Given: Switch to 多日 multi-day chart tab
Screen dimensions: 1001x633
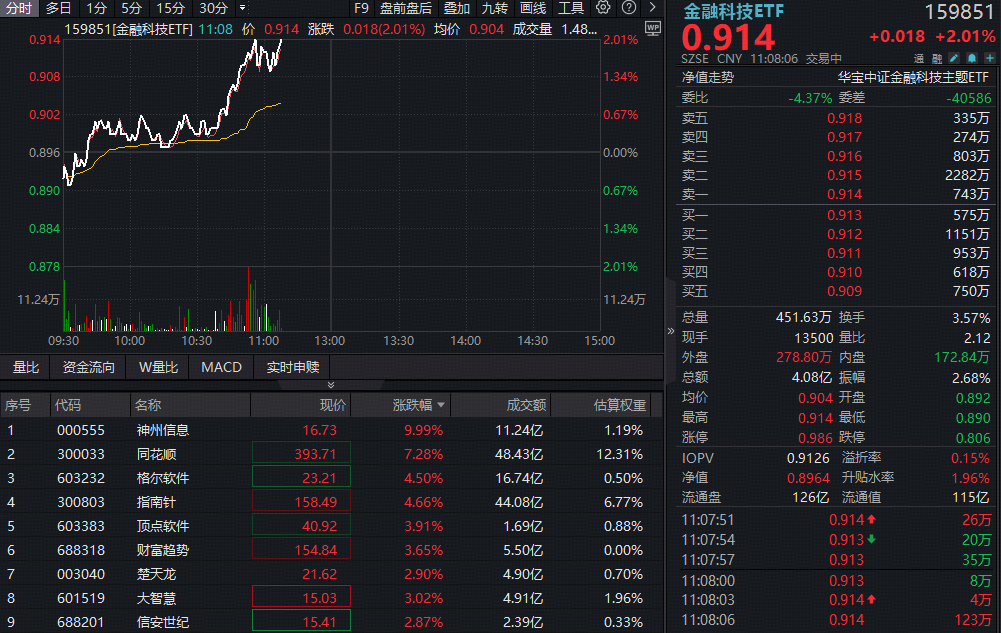Looking at the screenshot, I should click(58, 8).
